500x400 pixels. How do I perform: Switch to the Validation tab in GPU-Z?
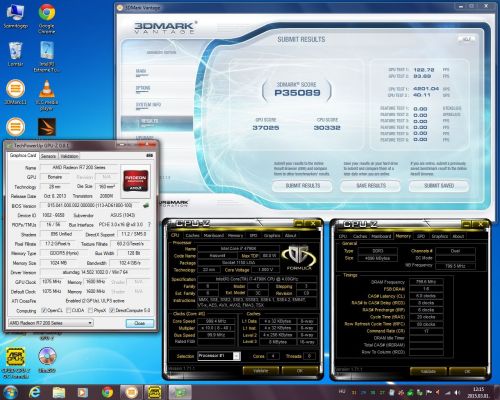(69, 156)
